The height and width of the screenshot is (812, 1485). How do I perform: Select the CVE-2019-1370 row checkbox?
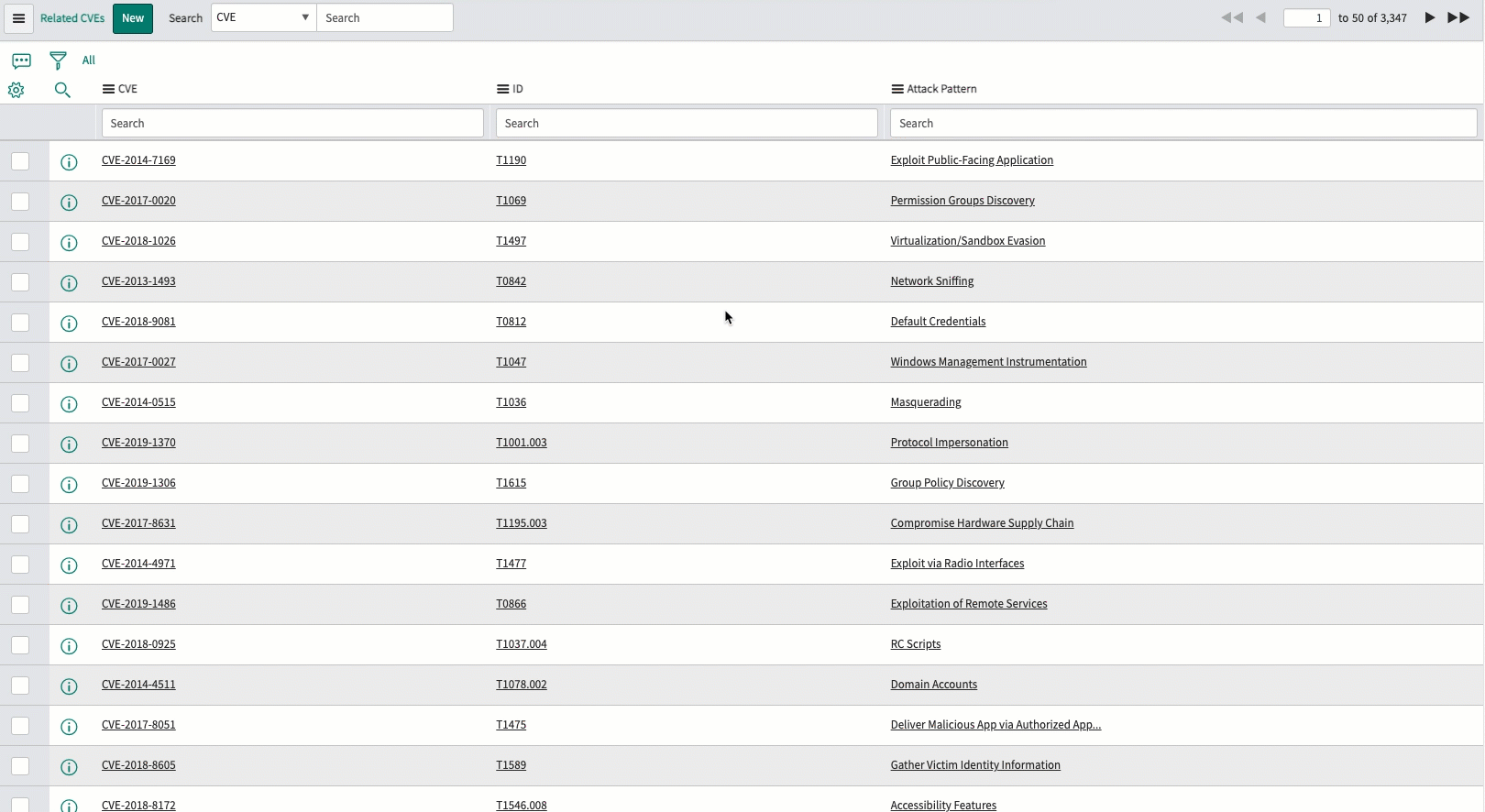click(20, 444)
